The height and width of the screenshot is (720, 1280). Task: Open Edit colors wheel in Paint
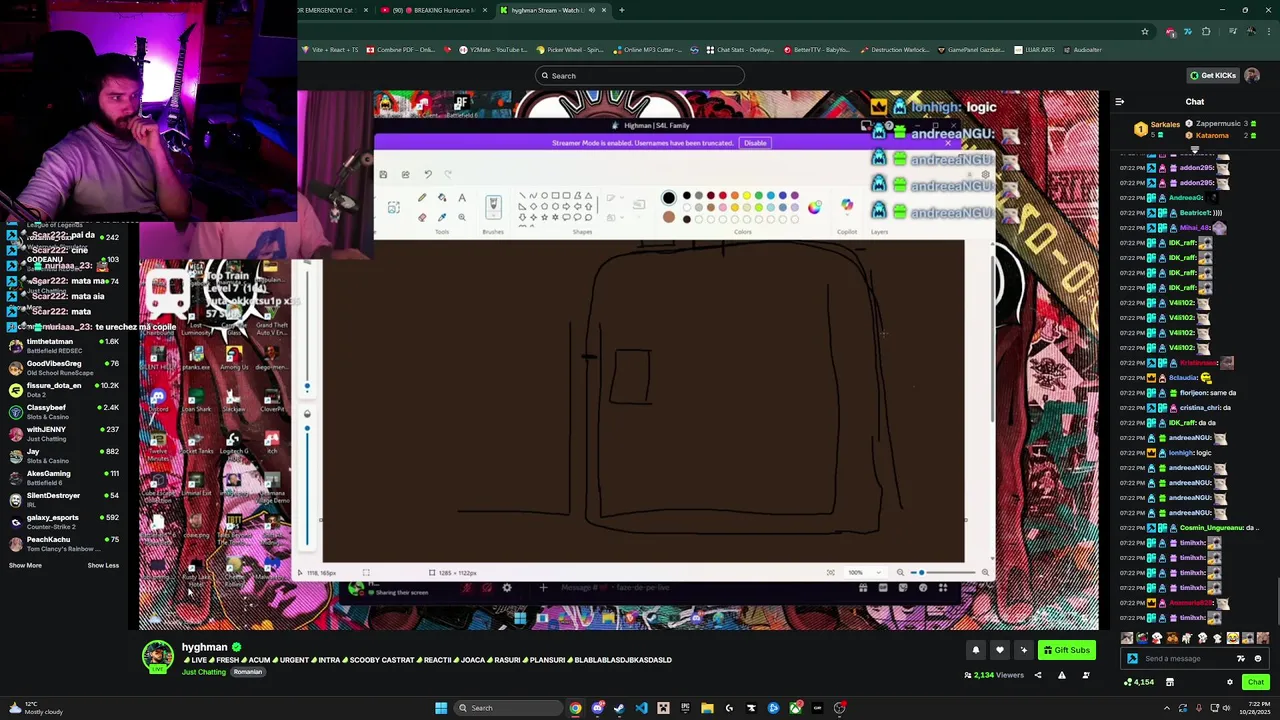(815, 206)
